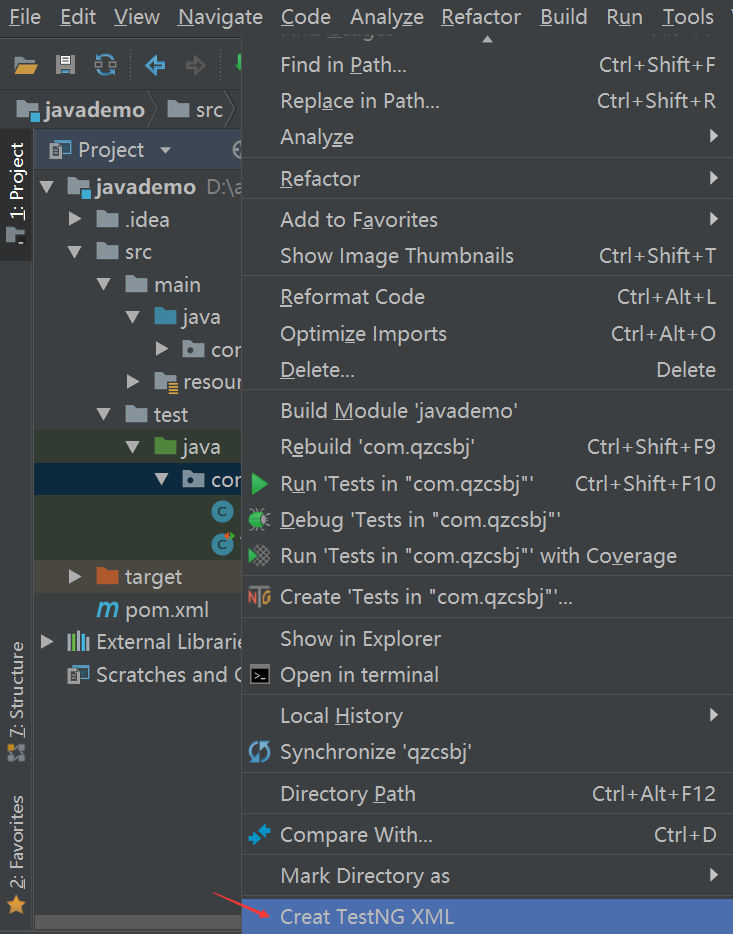Select Show Image Thumbnails entry
The width and height of the screenshot is (733, 934).
(x=487, y=256)
